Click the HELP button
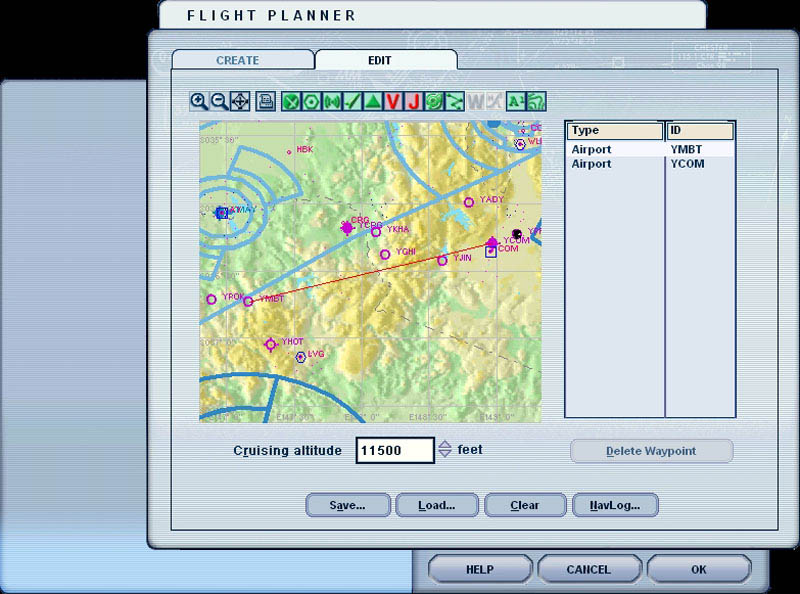 480,570
